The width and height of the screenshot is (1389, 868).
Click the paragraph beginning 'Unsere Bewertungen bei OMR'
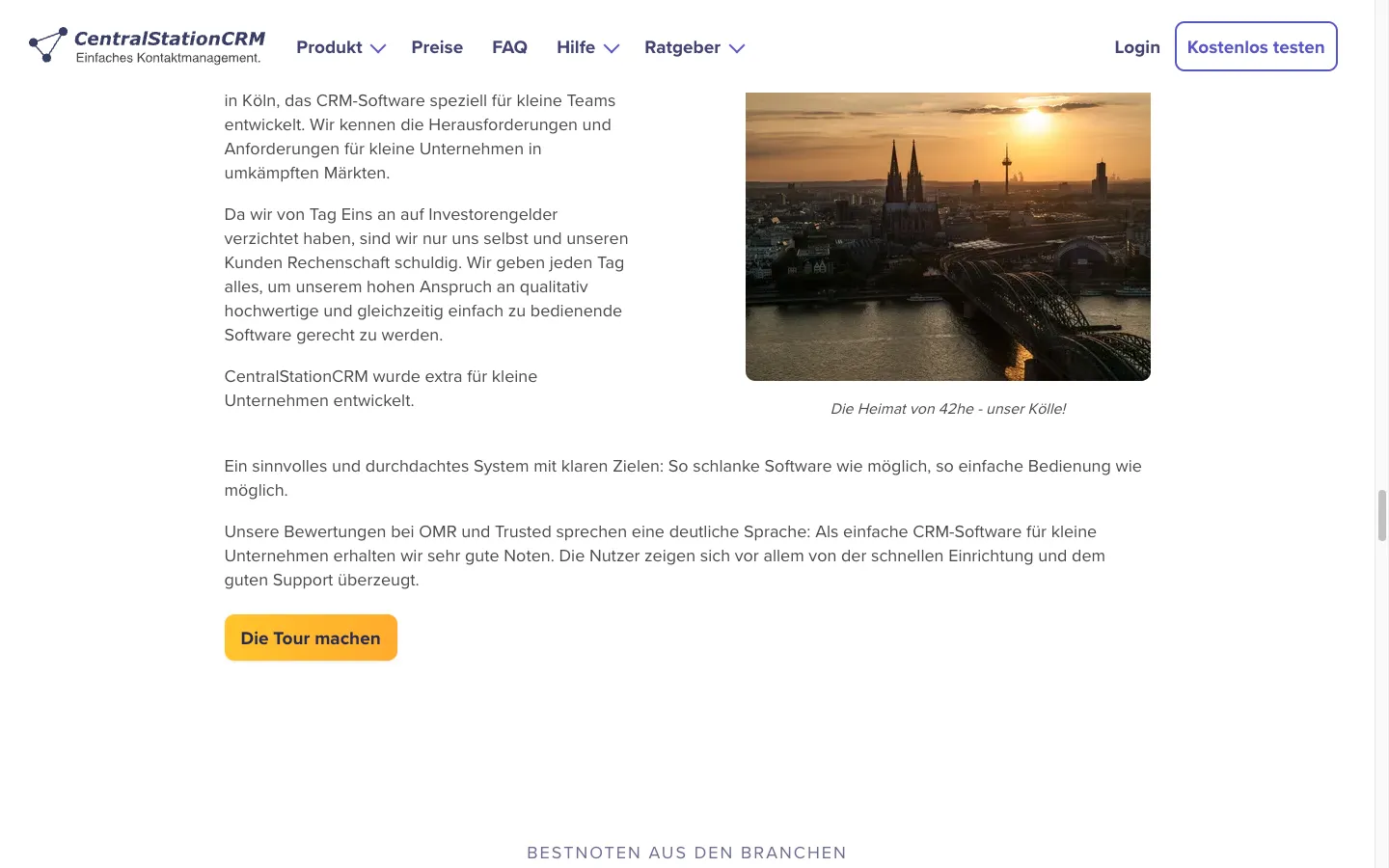pyautogui.click(x=666, y=556)
